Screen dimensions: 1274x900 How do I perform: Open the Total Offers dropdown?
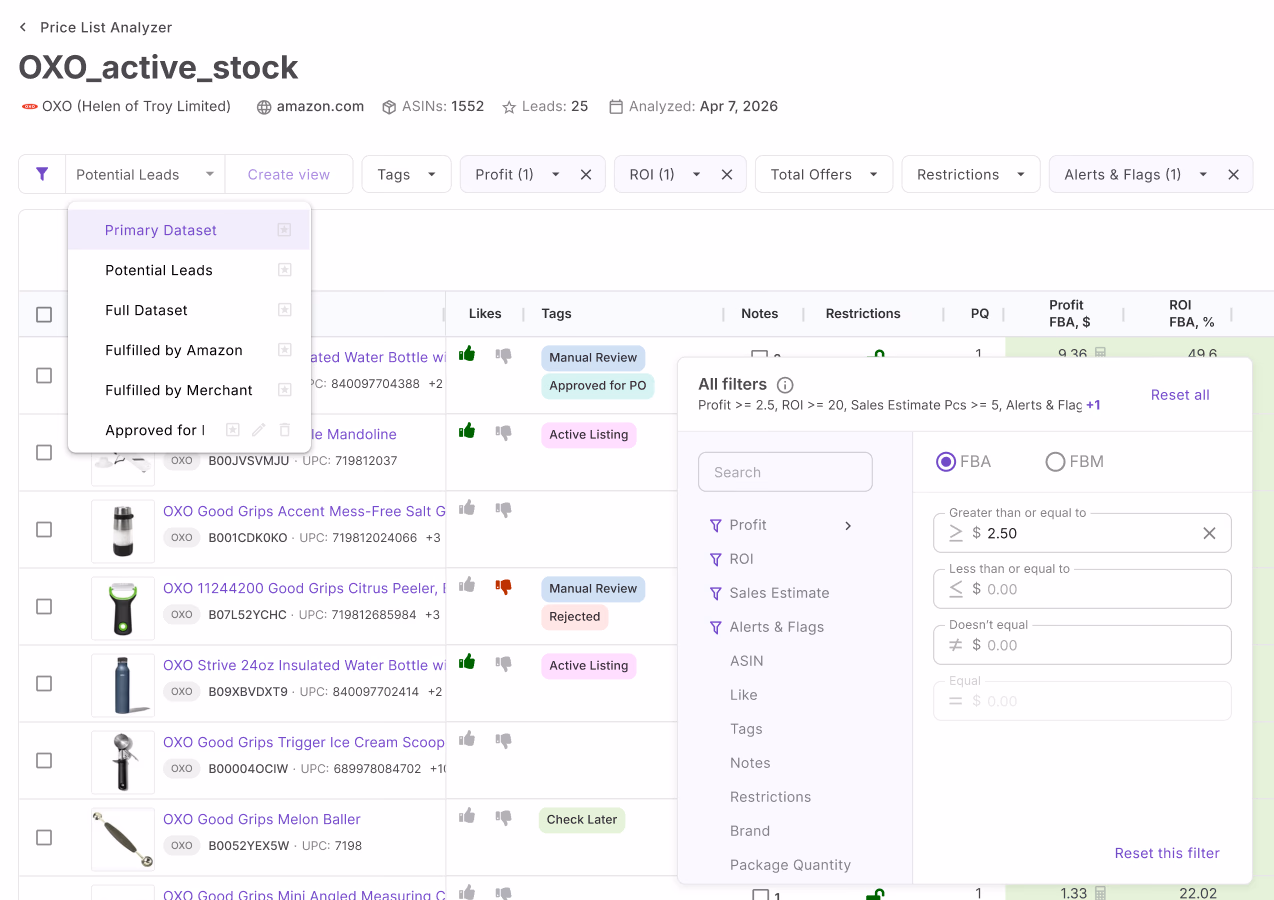[824, 174]
